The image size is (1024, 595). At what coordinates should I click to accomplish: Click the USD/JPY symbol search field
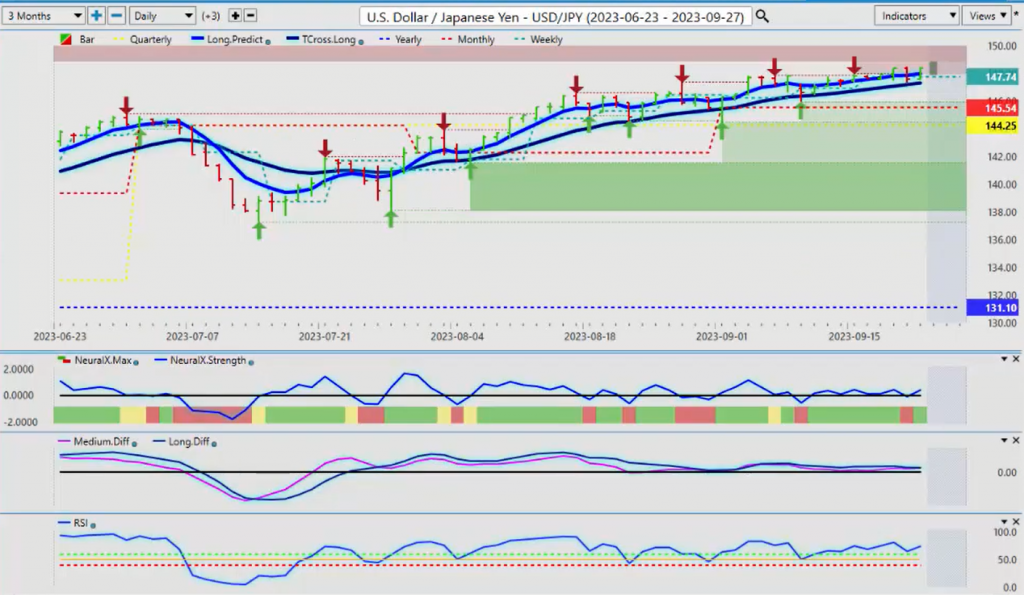(555, 16)
